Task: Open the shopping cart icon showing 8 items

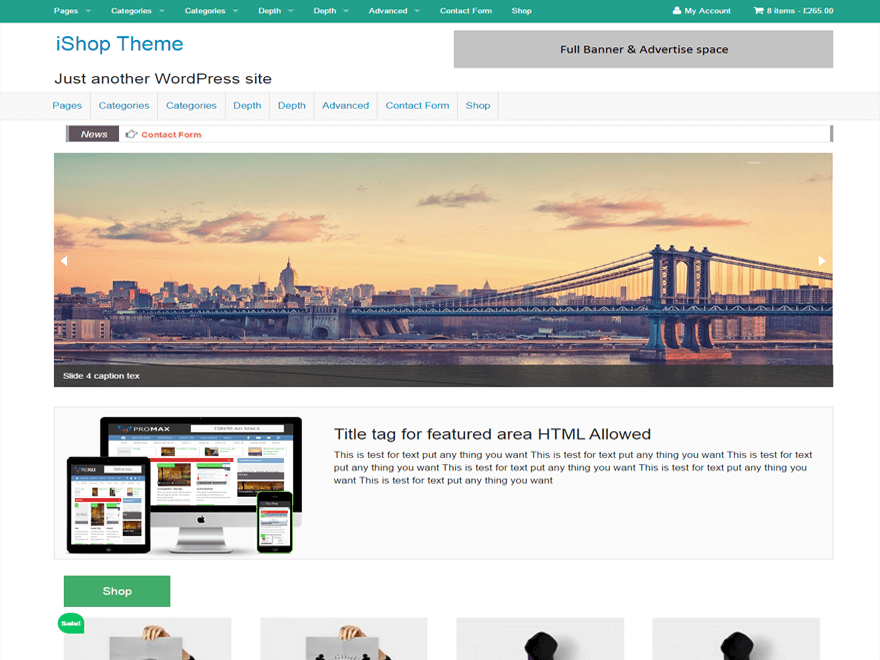Action: coord(758,11)
